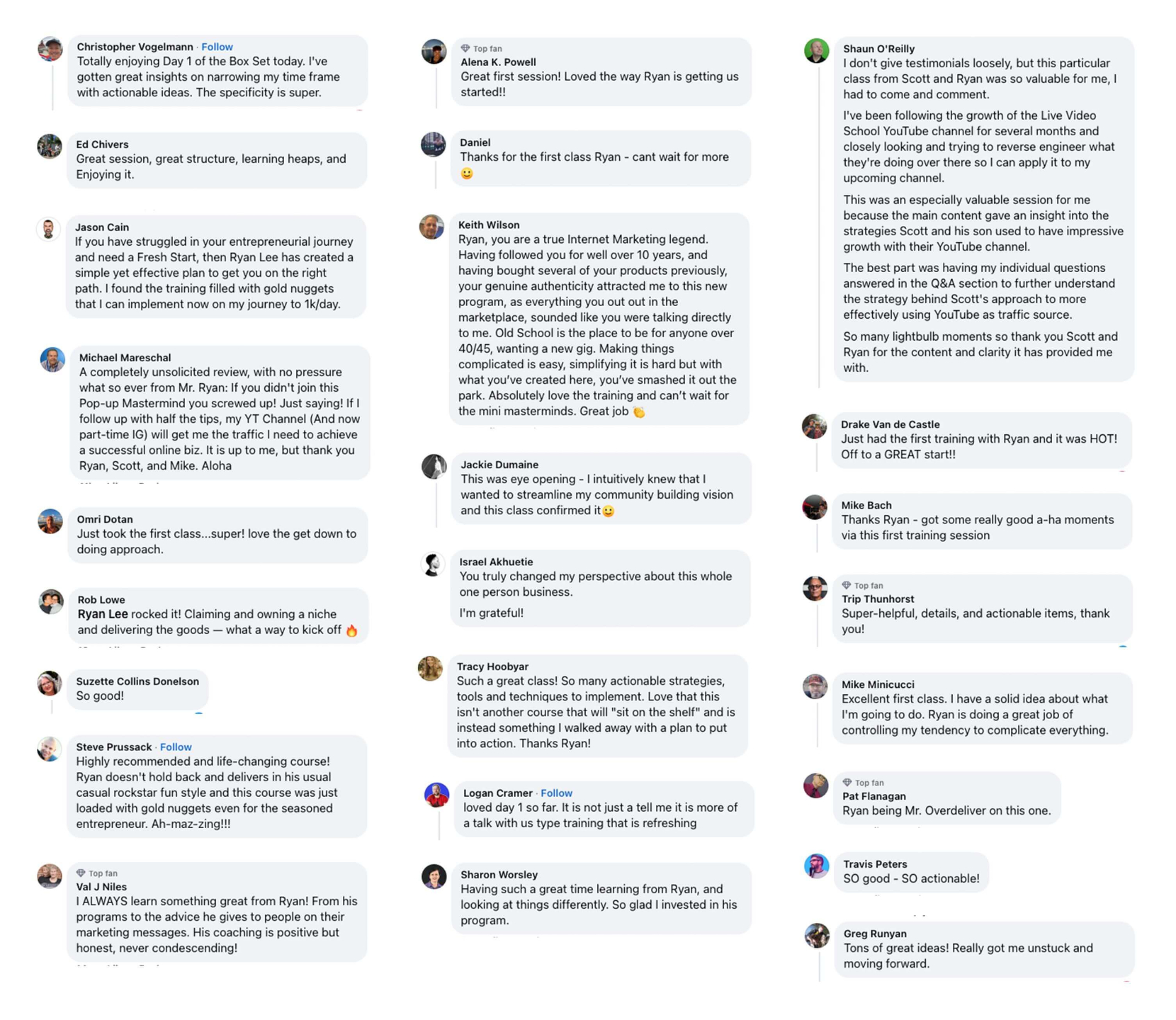Screen dimensions: 1176x1020
Task: Open Travis Peters' profile picture
Action: point(816,866)
